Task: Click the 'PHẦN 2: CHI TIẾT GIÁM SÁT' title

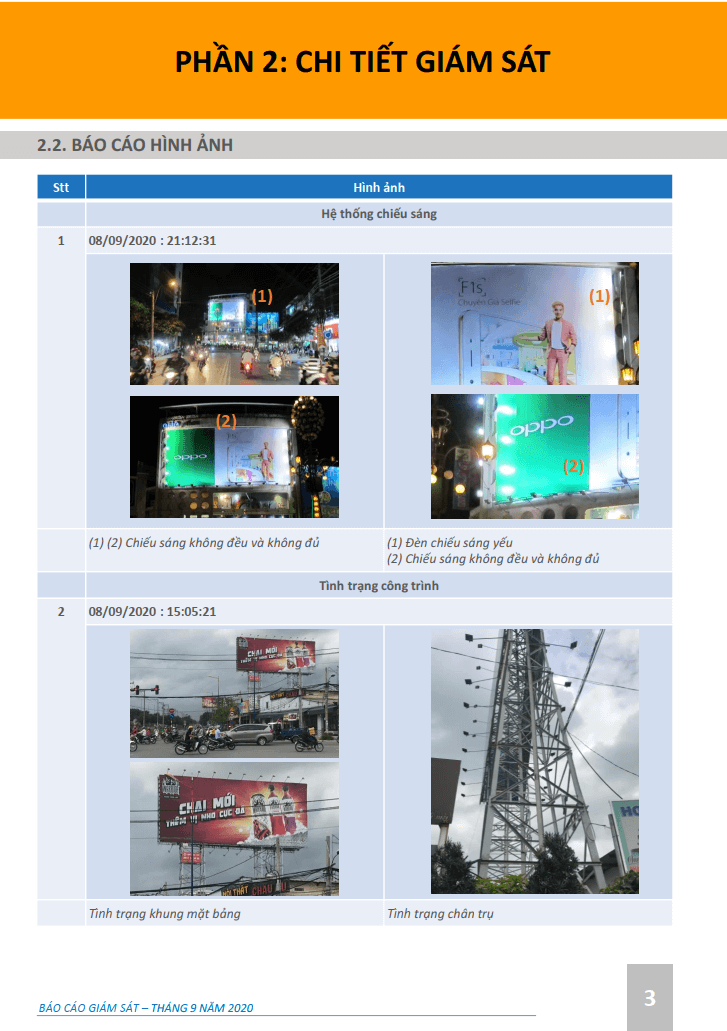Action: point(362,61)
